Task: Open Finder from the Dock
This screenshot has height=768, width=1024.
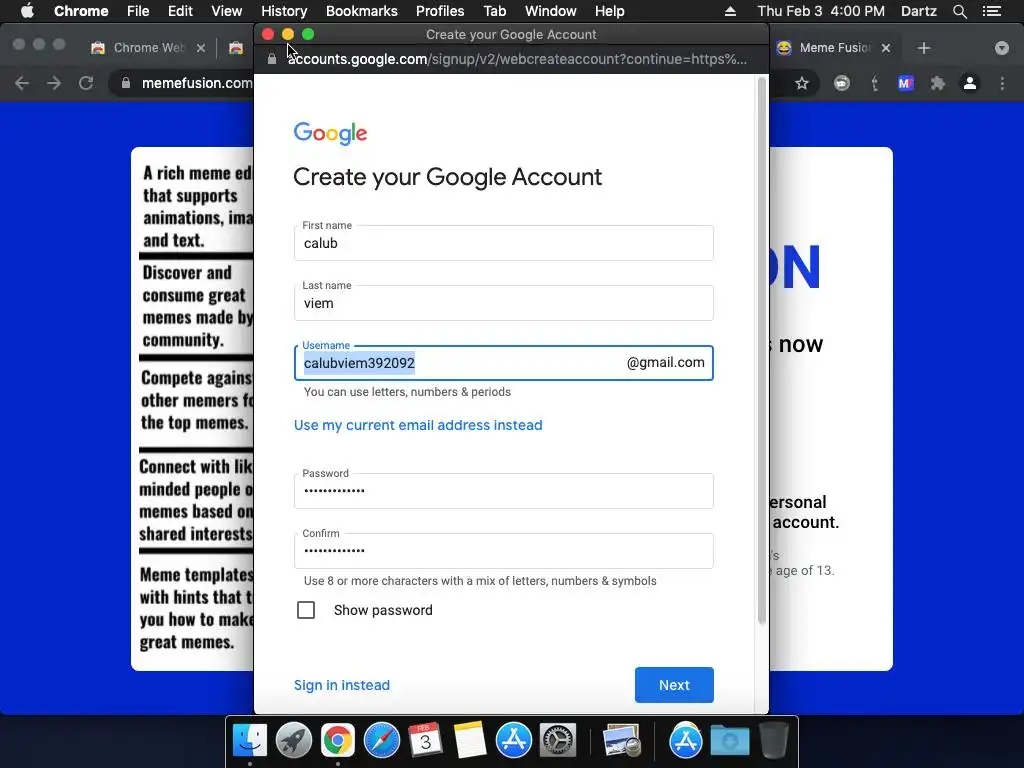Action: click(250, 740)
